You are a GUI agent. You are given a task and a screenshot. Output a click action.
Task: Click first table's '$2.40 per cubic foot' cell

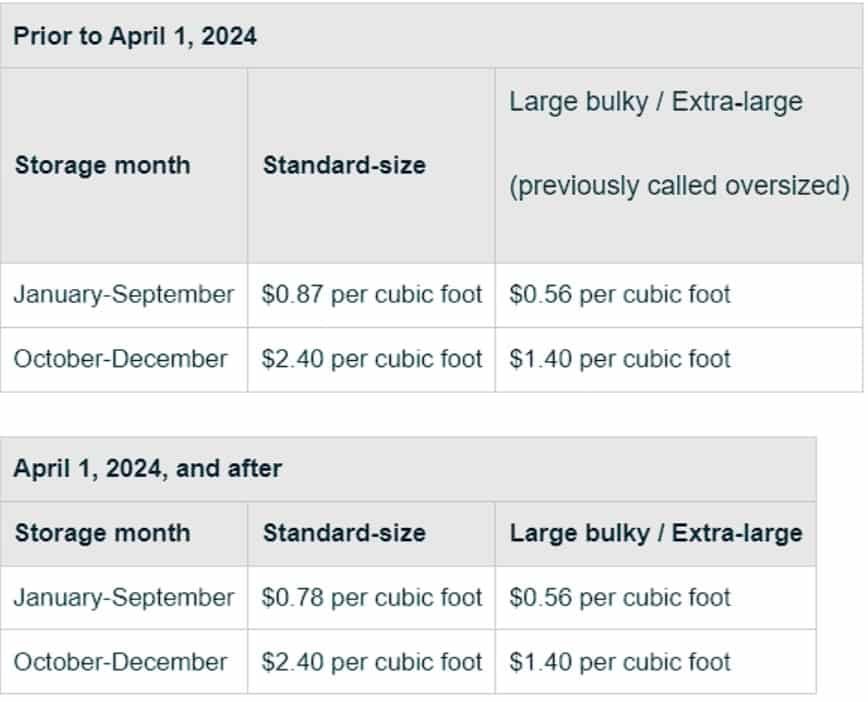pos(371,359)
